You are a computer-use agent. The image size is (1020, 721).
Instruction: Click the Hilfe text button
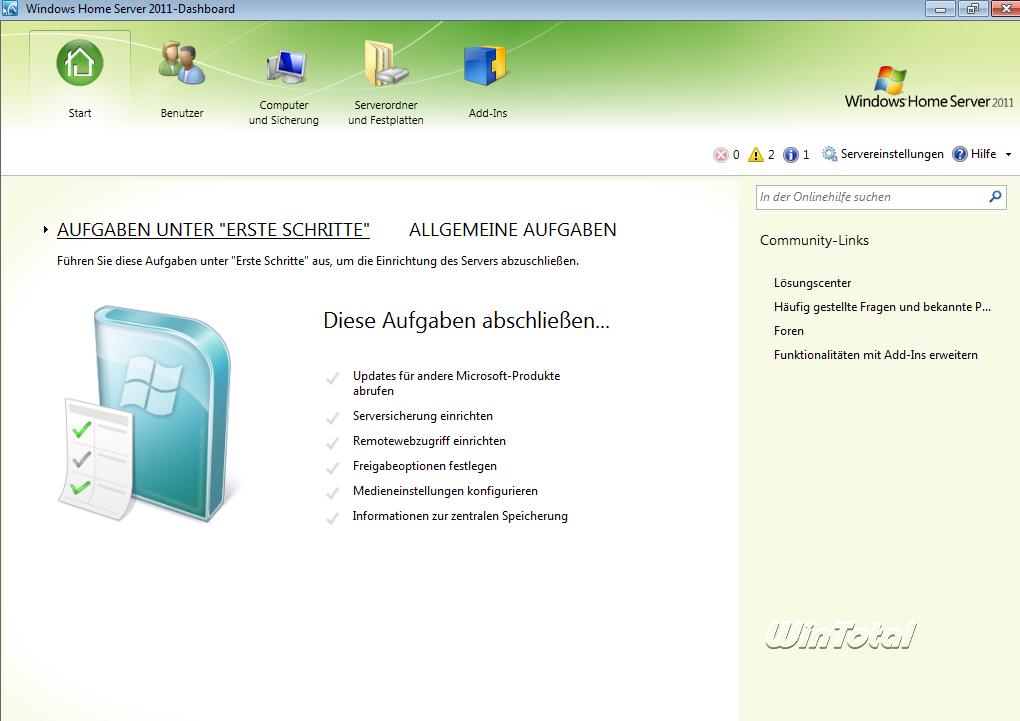(x=984, y=154)
